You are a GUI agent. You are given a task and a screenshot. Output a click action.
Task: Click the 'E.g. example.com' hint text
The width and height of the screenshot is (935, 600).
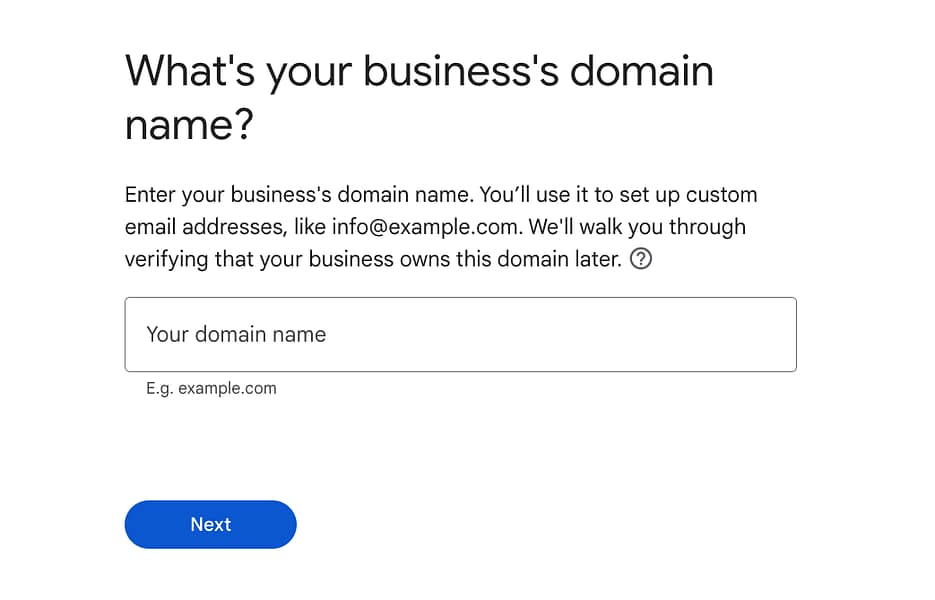(x=211, y=388)
